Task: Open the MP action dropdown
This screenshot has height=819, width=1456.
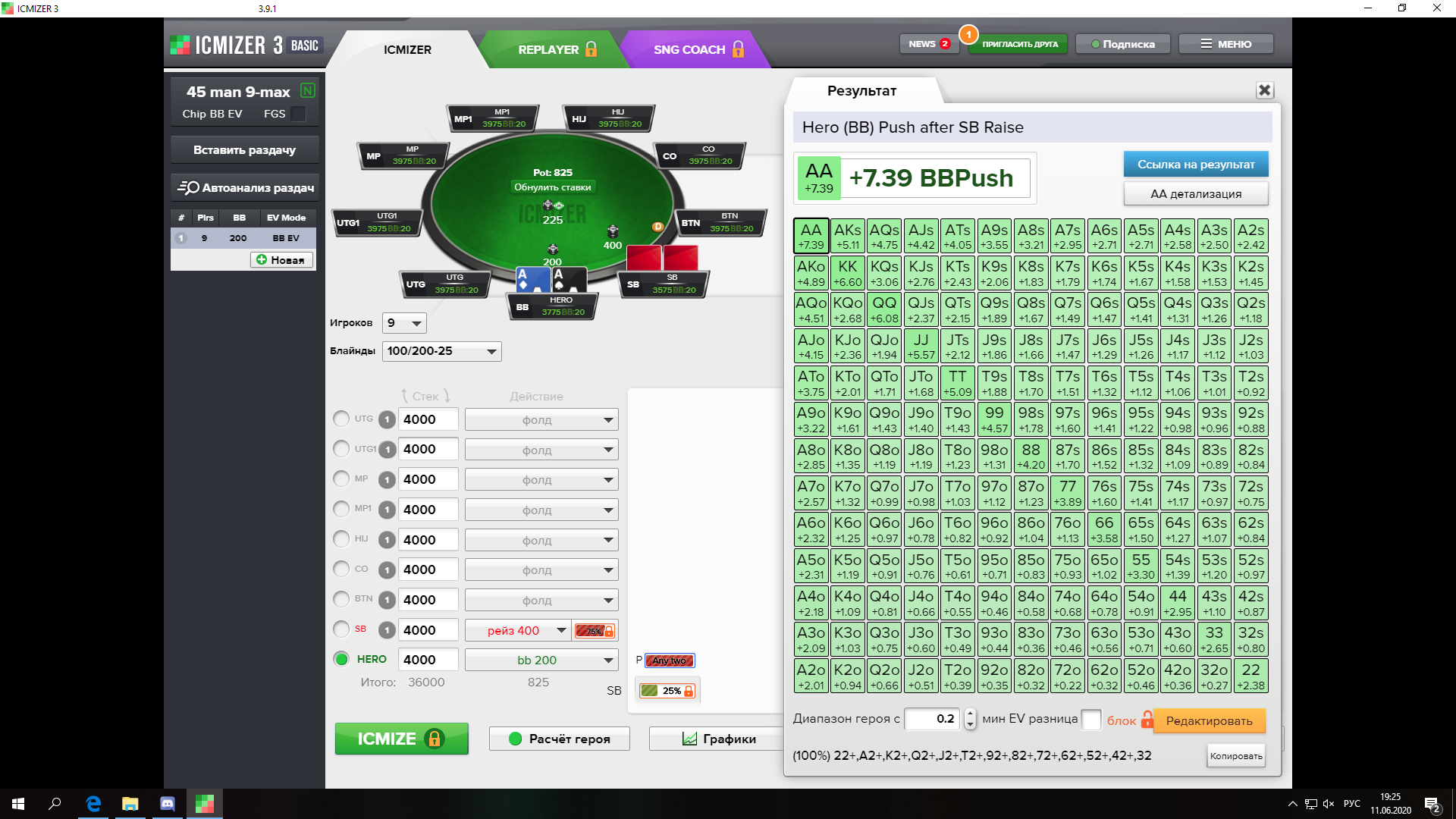Action: tap(541, 480)
